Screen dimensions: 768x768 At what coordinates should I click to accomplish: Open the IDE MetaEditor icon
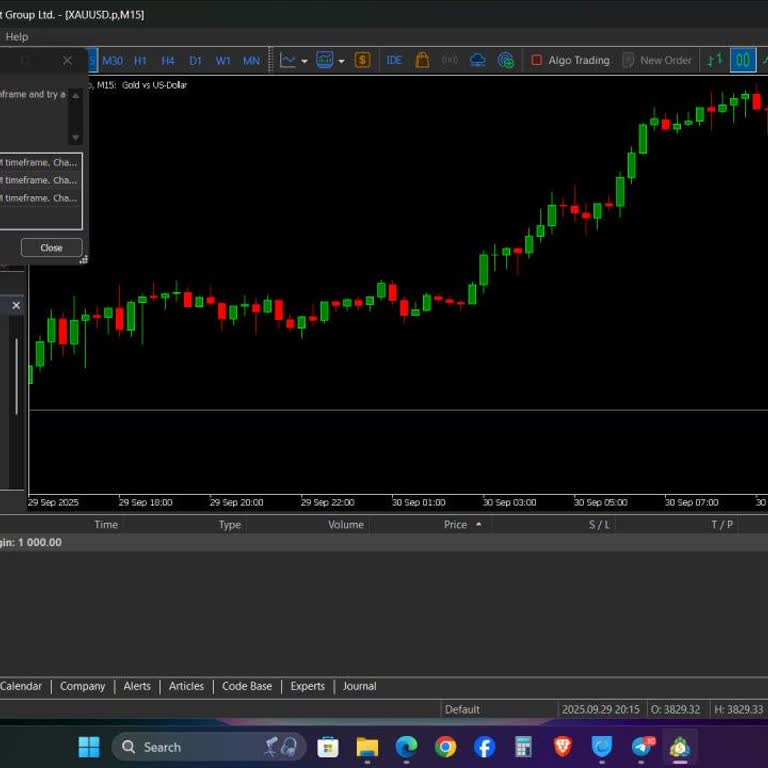click(394, 60)
